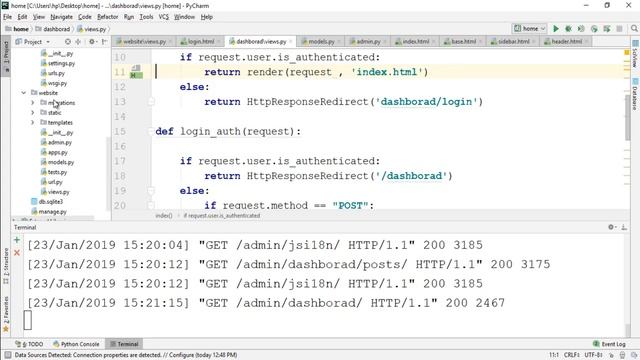Screen dimensions: 640x360
Task: Expand the migrations folder
Action: 33,102
